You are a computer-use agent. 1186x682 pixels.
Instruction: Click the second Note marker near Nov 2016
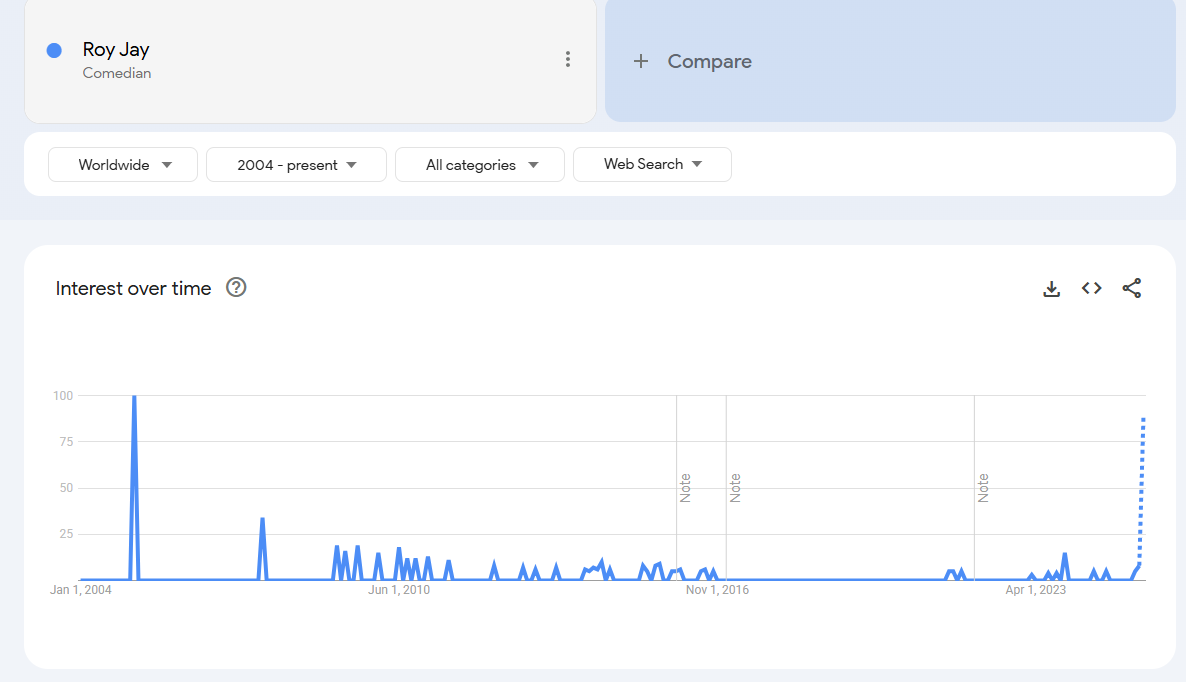[x=735, y=488]
